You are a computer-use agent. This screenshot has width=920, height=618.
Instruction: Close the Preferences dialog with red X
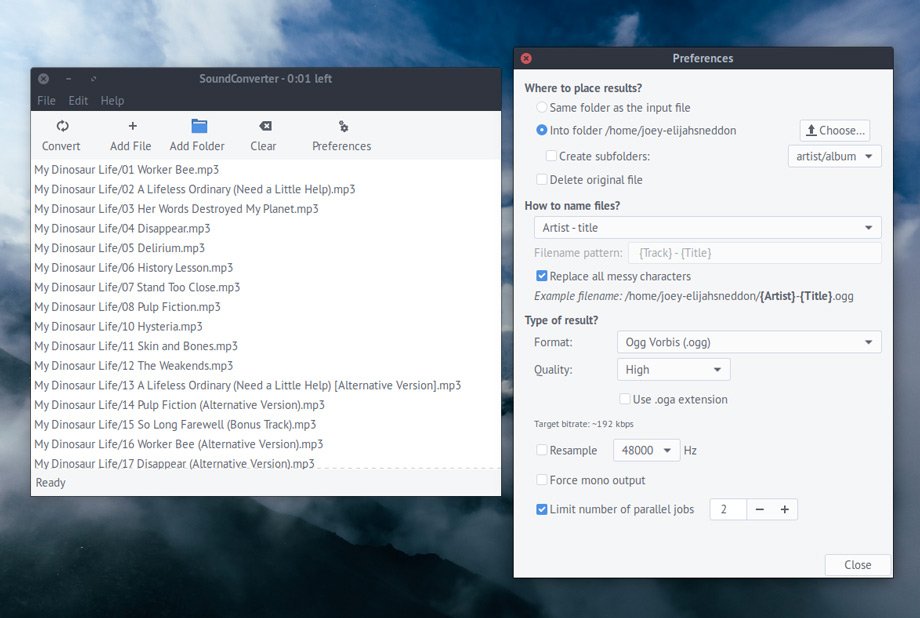pos(526,59)
